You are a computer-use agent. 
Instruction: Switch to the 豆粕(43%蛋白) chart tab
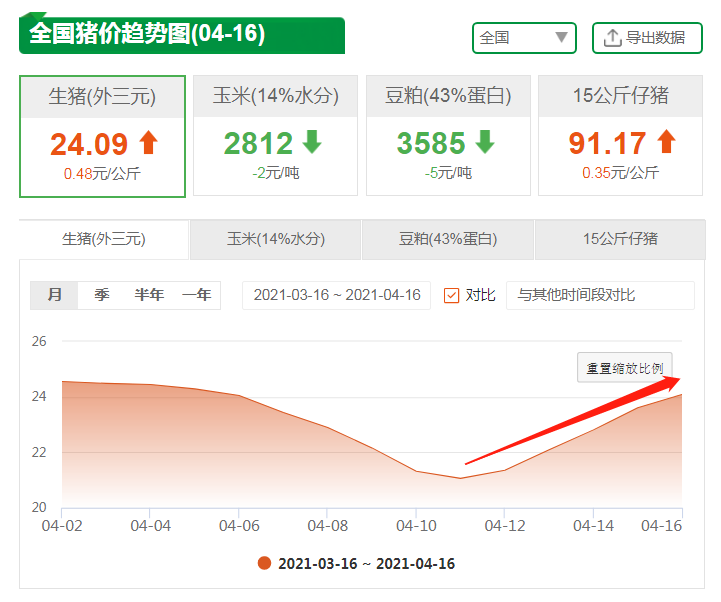pos(448,239)
